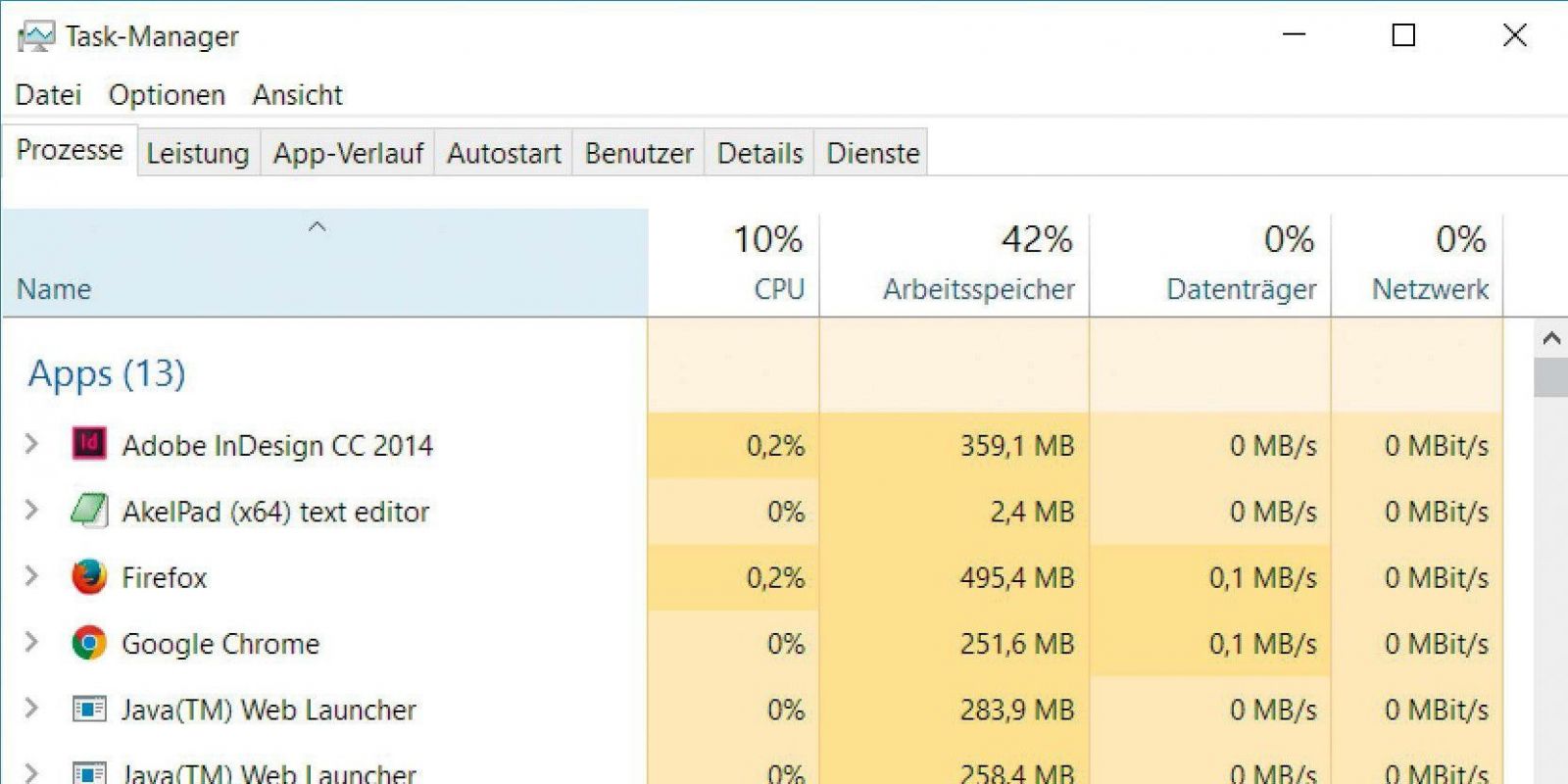Image resolution: width=1568 pixels, height=784 pixels.
Task: Sort by Arbeitsspeicher column header
Action: (978, 265)
